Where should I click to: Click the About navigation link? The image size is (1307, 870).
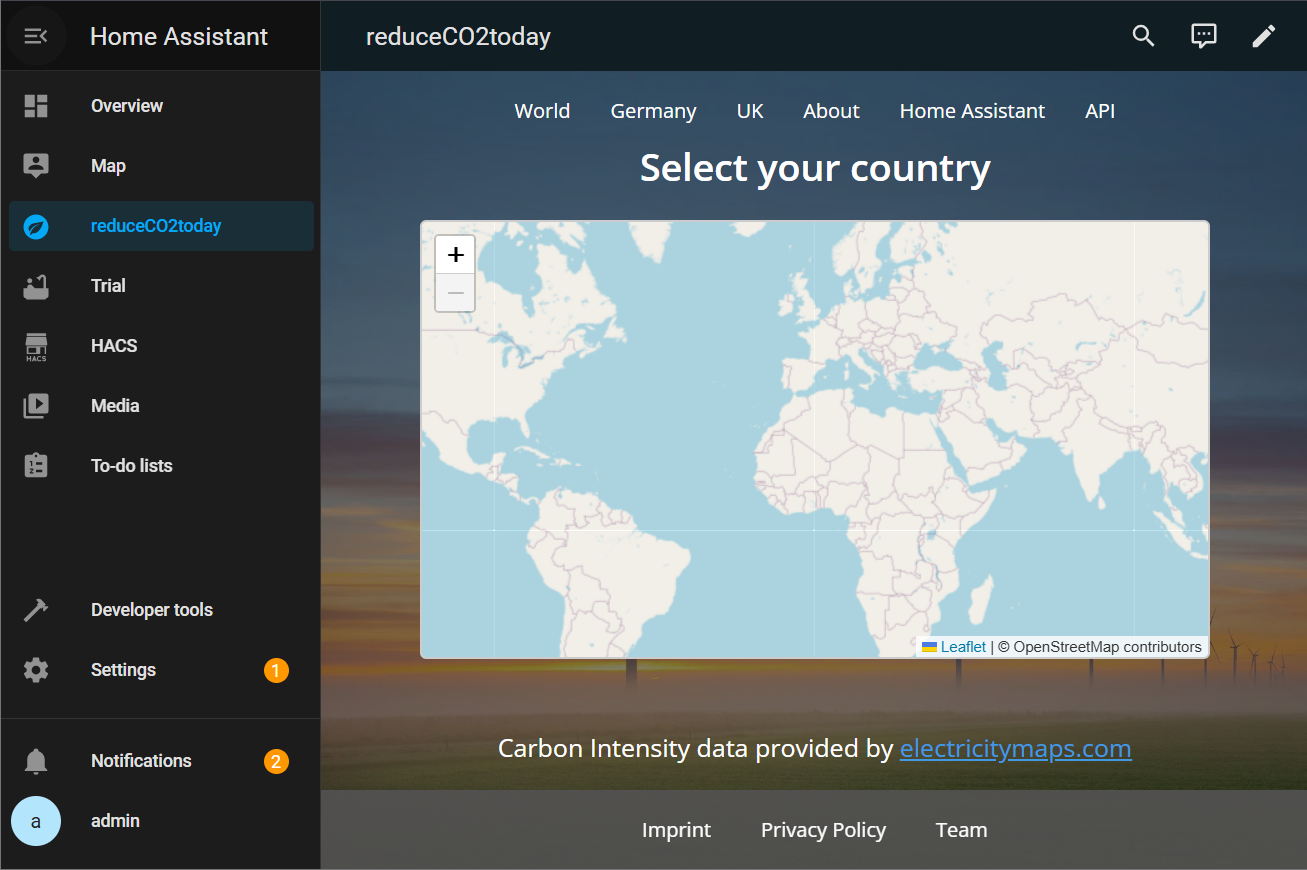831,111
